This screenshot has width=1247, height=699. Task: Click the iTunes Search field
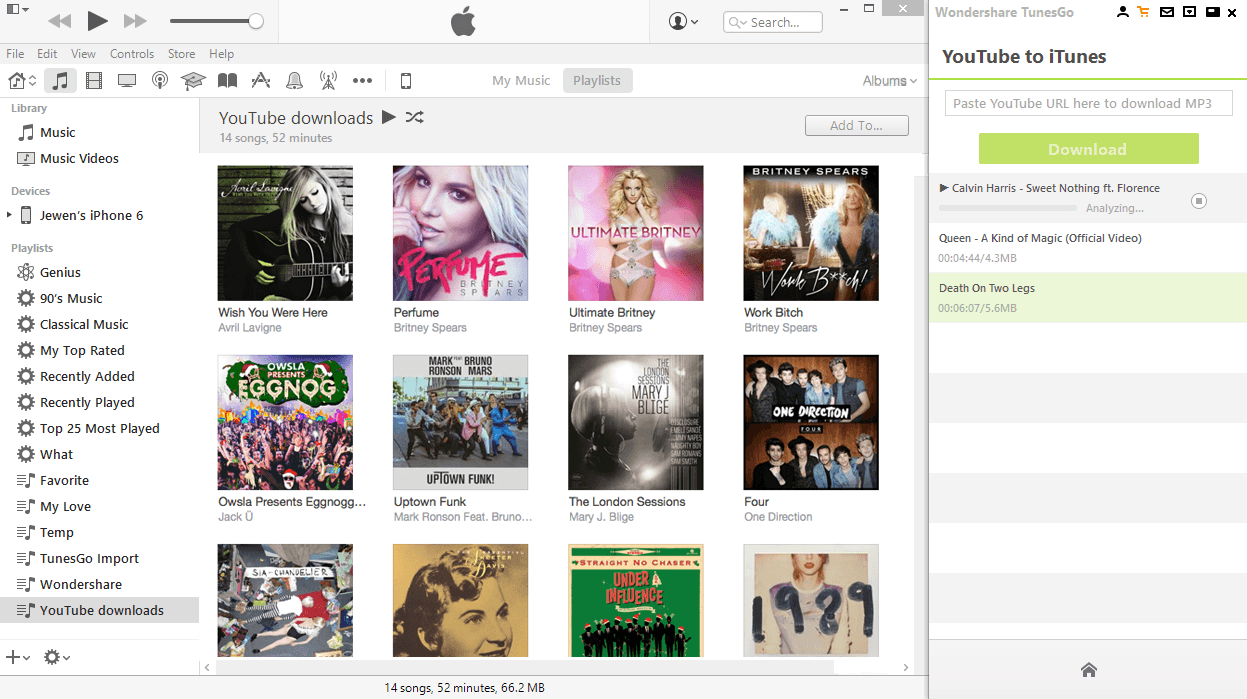[x=772, y=22]
